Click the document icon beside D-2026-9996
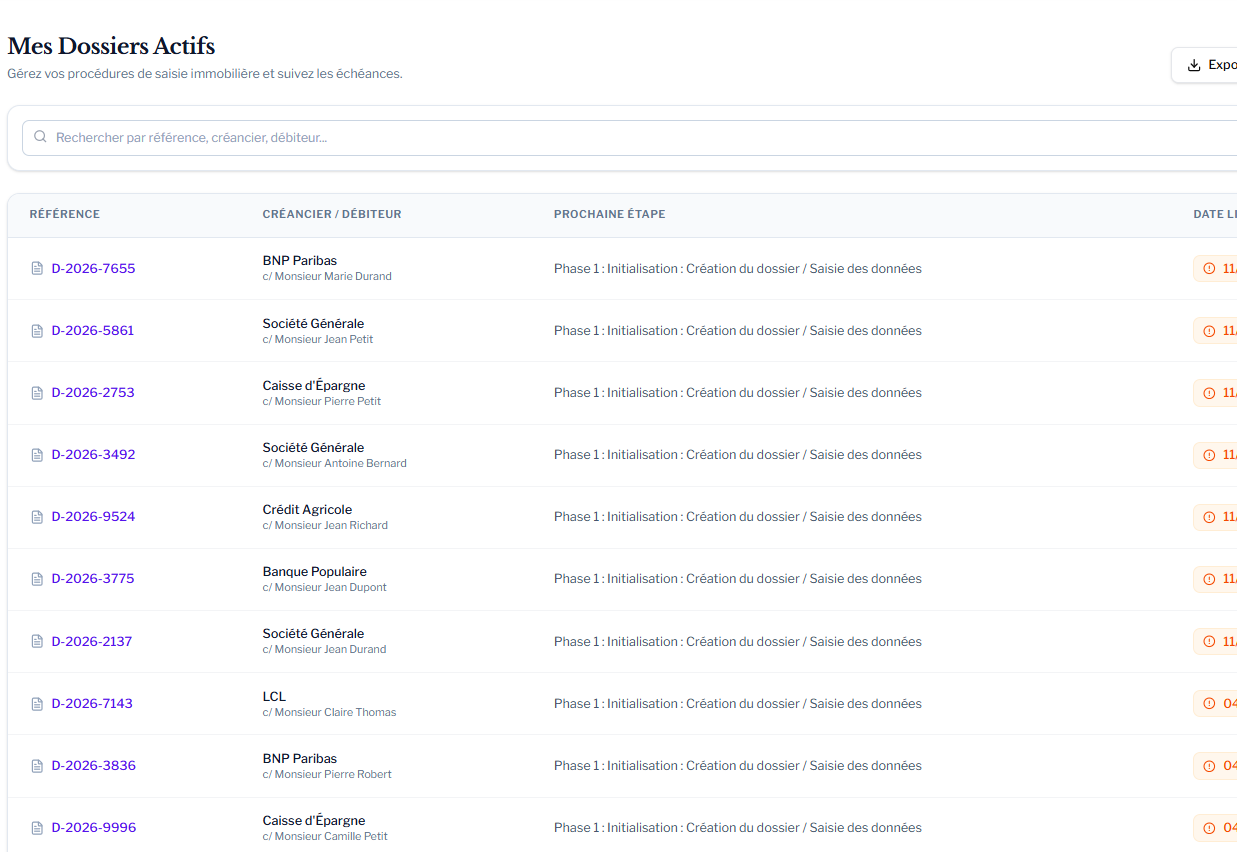Screen dimensions: 1237x852 pos(36,827)
